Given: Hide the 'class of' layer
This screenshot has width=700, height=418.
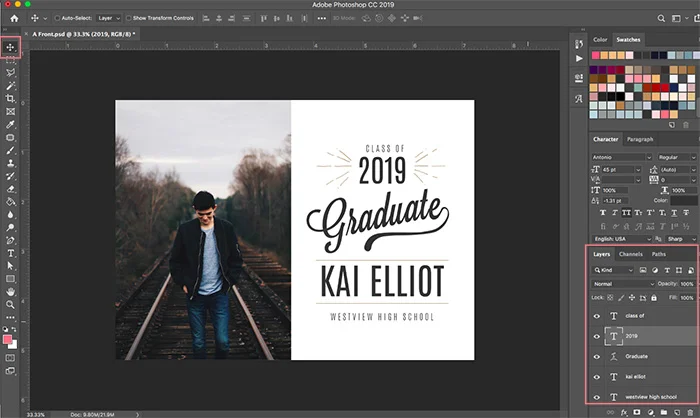Looking at the screenshot, I should [597, 316].
